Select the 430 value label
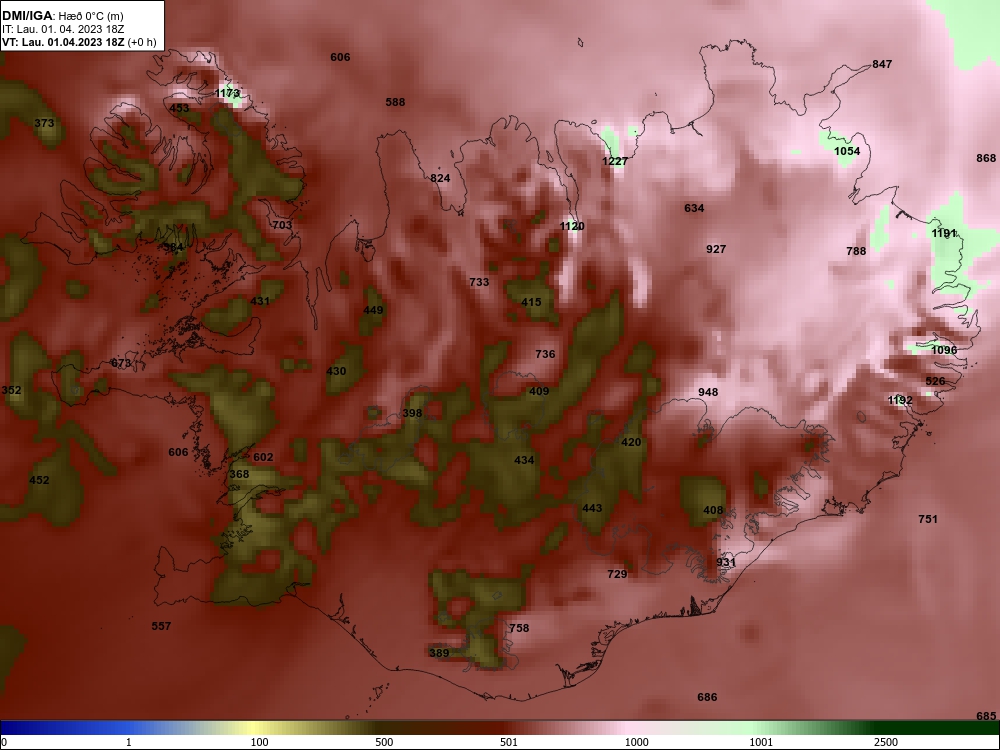 336,371
